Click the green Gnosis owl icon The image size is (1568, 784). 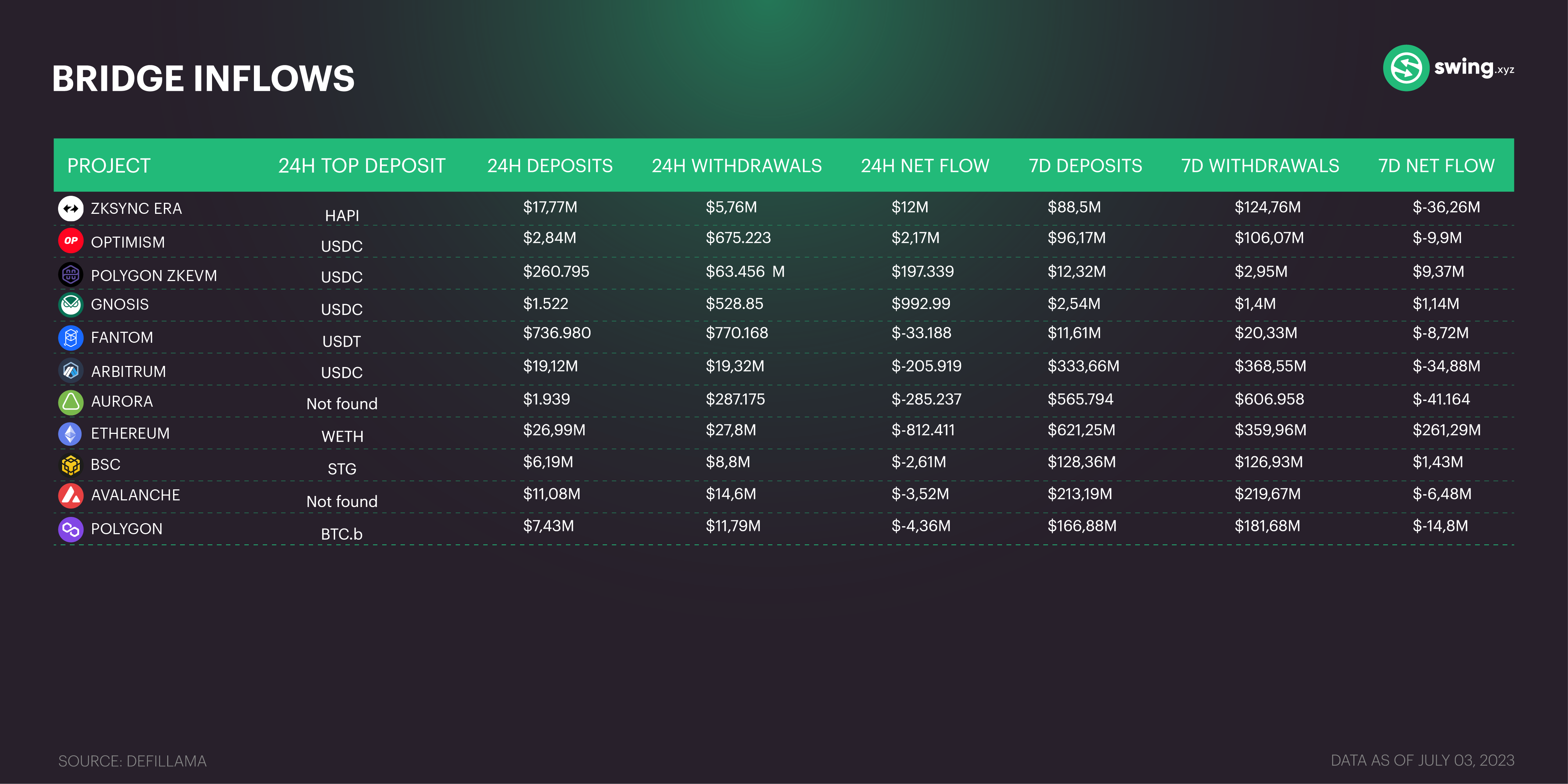(71, 304)
